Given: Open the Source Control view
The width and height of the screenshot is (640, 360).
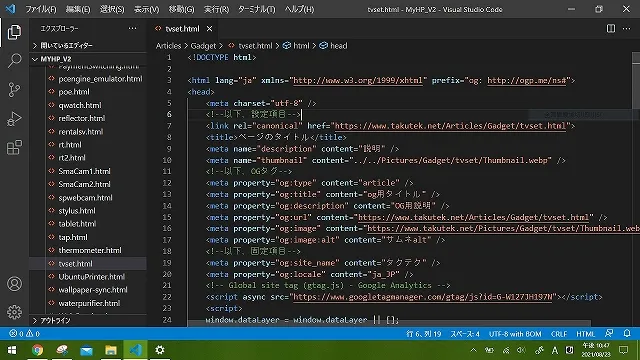Looking at the screenshot, I should (14, 90).
